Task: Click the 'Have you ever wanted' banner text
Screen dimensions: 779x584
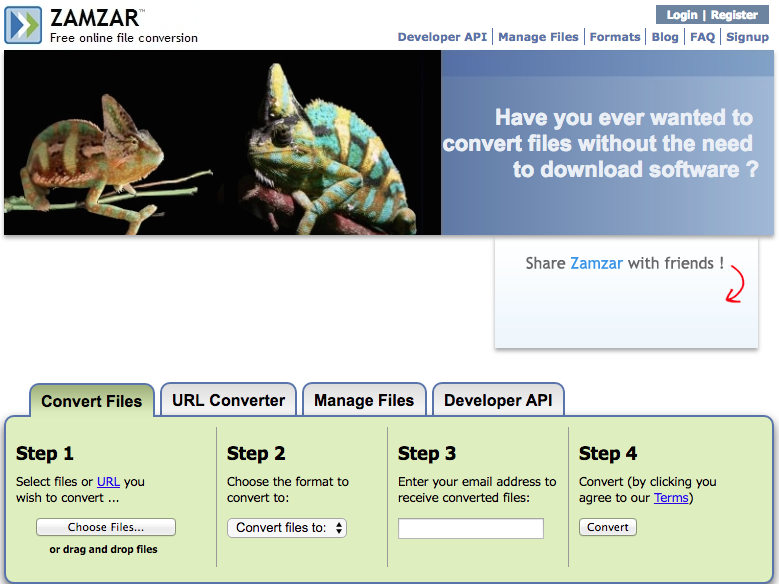Action: 600,143
